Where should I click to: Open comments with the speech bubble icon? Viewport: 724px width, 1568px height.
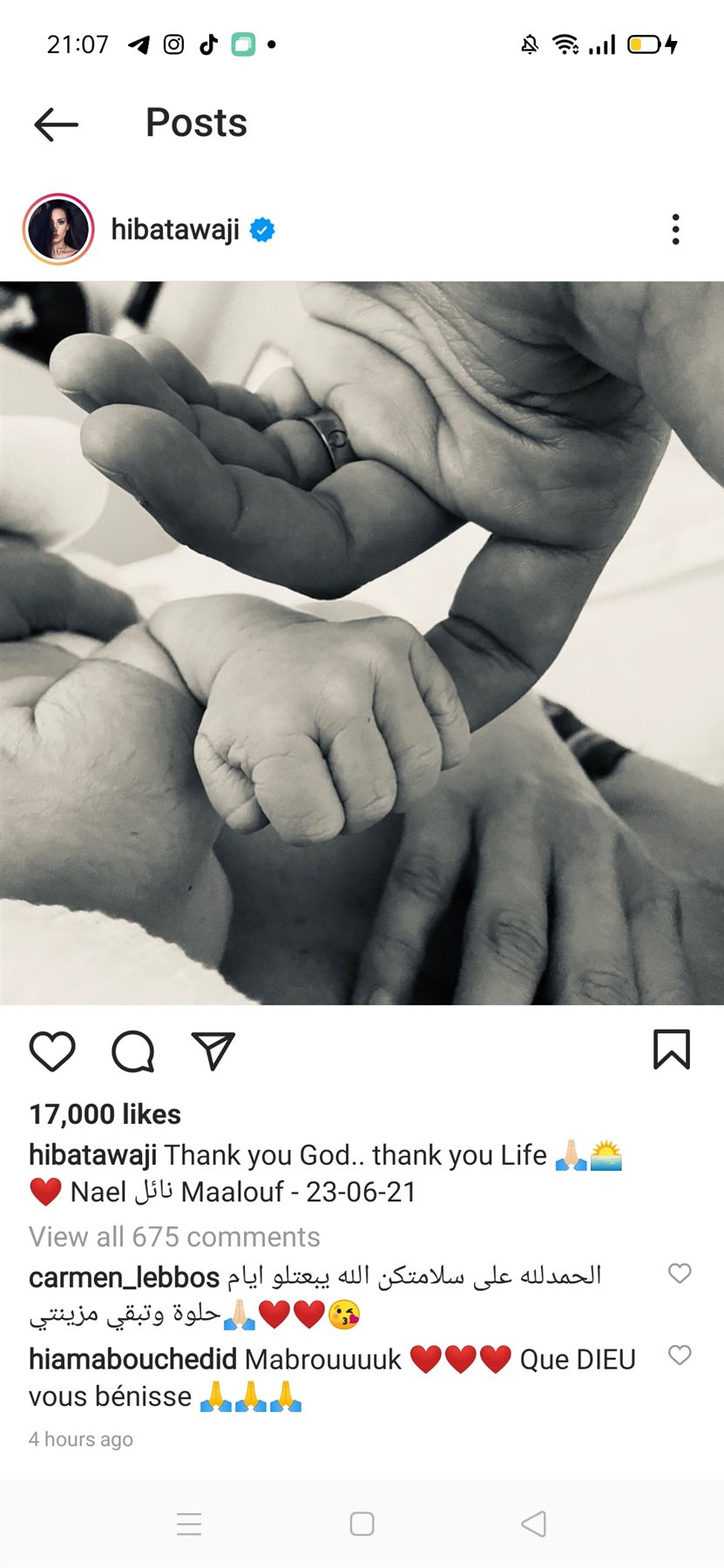tap(133, 1051)
